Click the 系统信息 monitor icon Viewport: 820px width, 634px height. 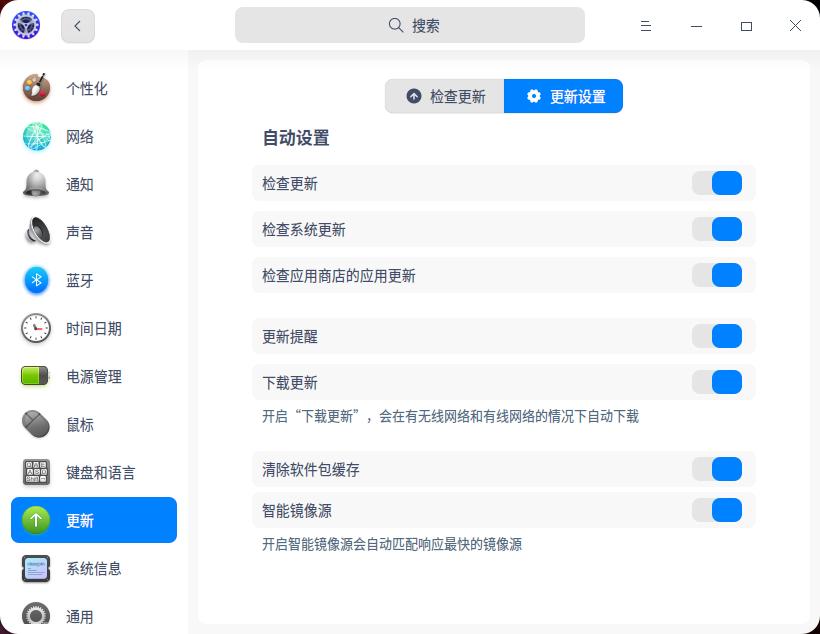point(36,568)
